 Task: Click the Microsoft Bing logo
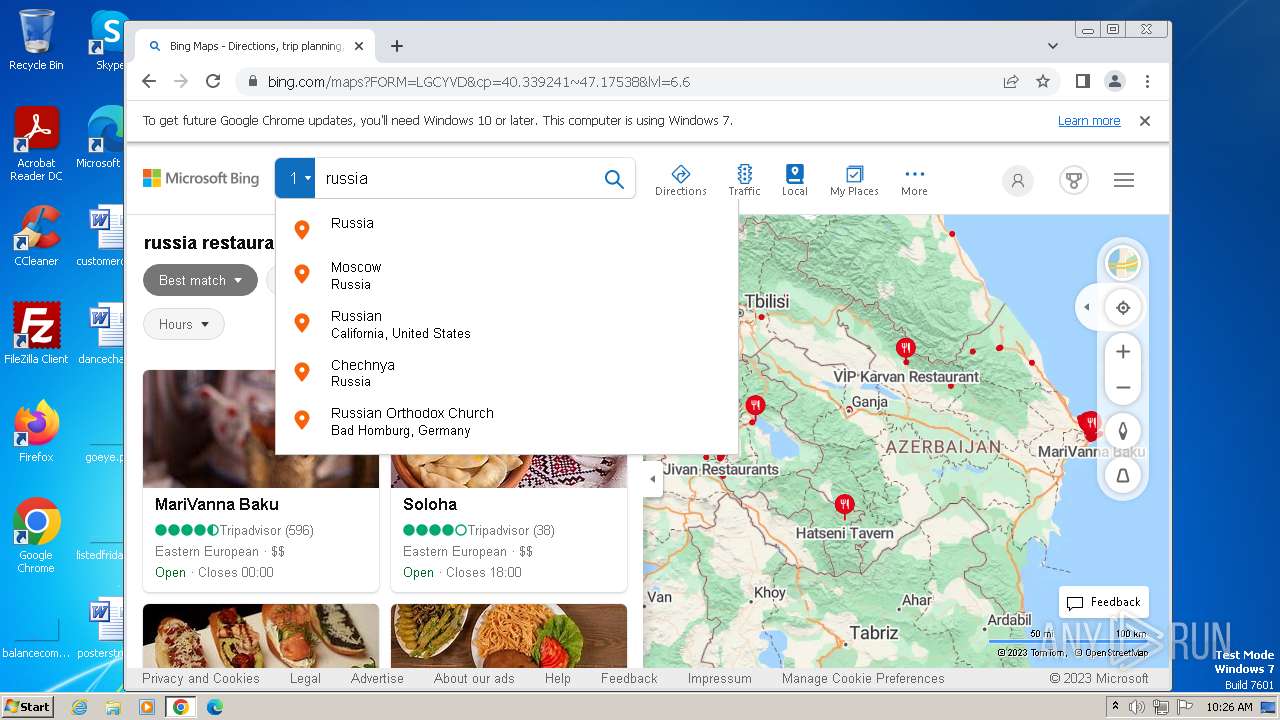pyautogui.click(x=201, y=179)
